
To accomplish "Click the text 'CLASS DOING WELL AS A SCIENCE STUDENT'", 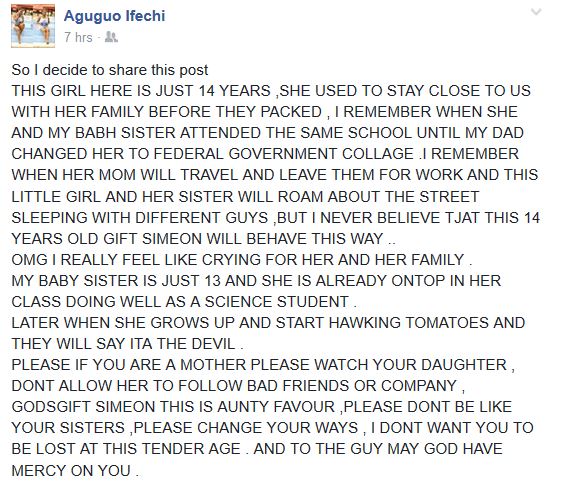I will click(x=180, y=302).
